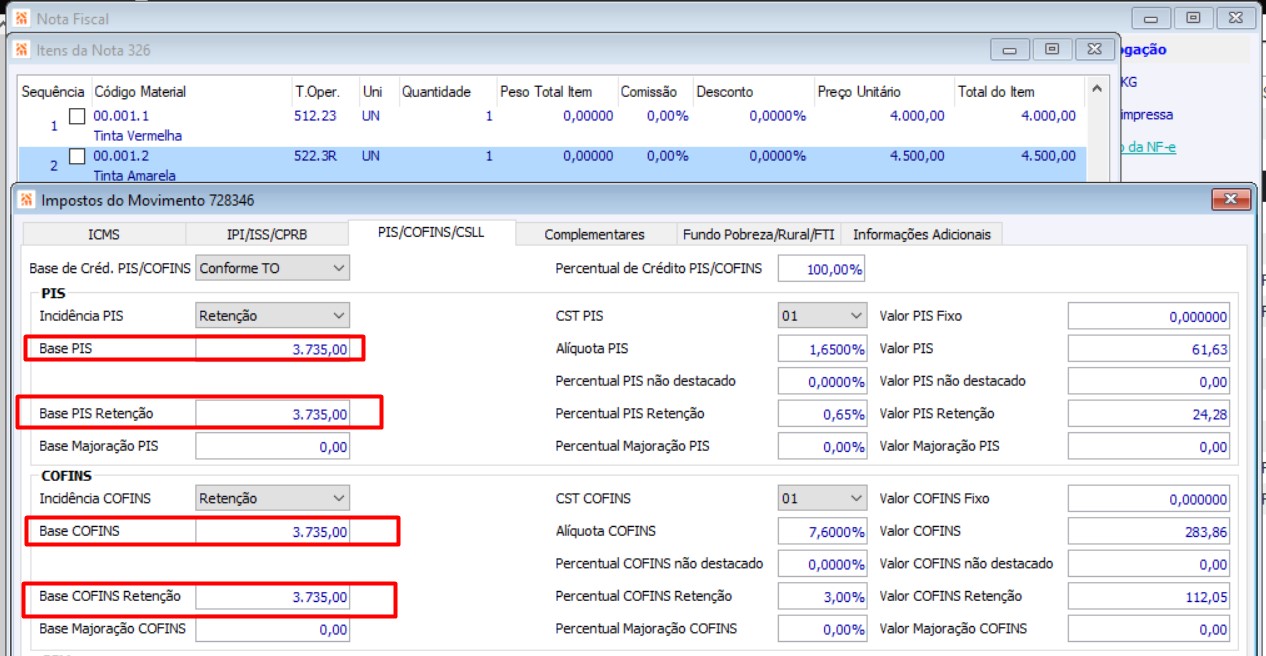Check the box for Tinta Amarela item
The height and width of the screenshot is (656, 1266).
pos(77,156)
